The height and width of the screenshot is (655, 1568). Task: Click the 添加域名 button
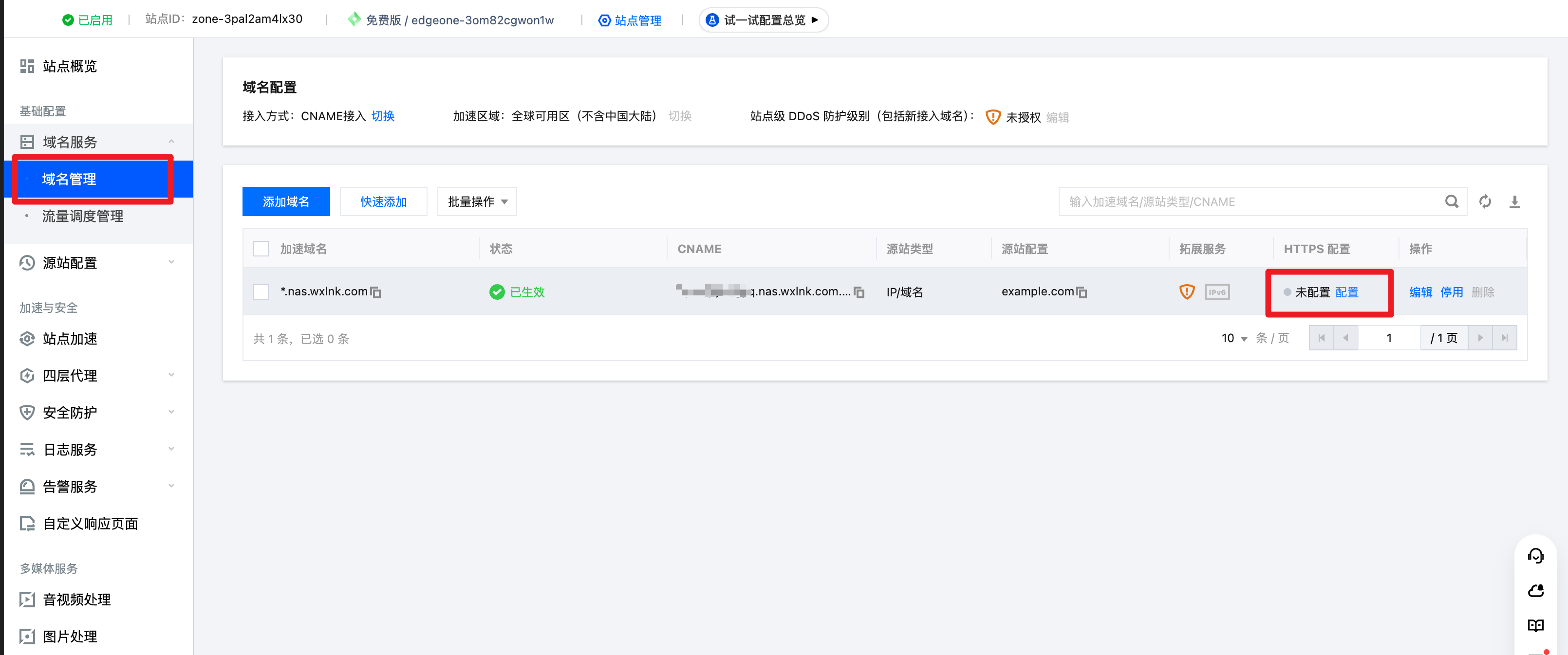(285, 201)
